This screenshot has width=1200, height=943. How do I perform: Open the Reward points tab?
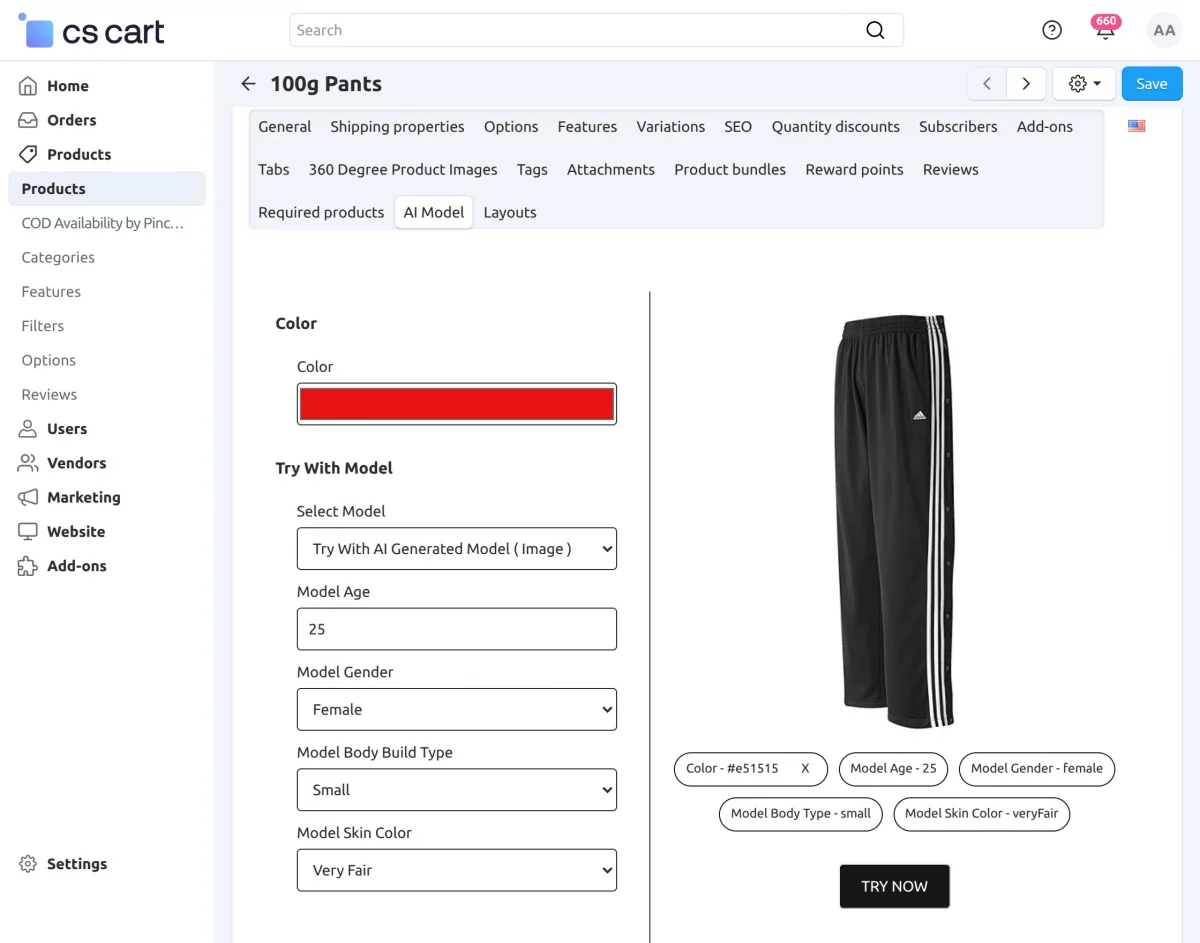pyautogui.click(x=854, y=170)
